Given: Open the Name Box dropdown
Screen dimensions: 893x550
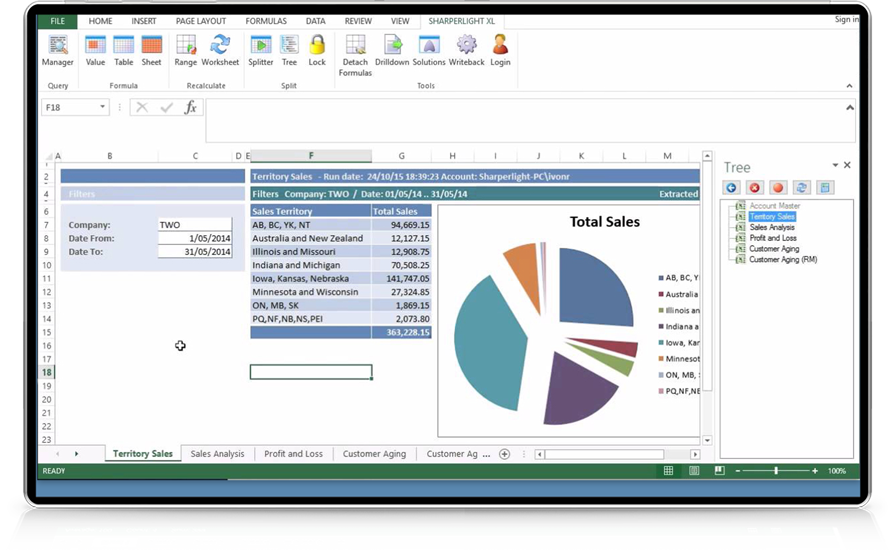Looking at the screenshot, I should point(103,107).
